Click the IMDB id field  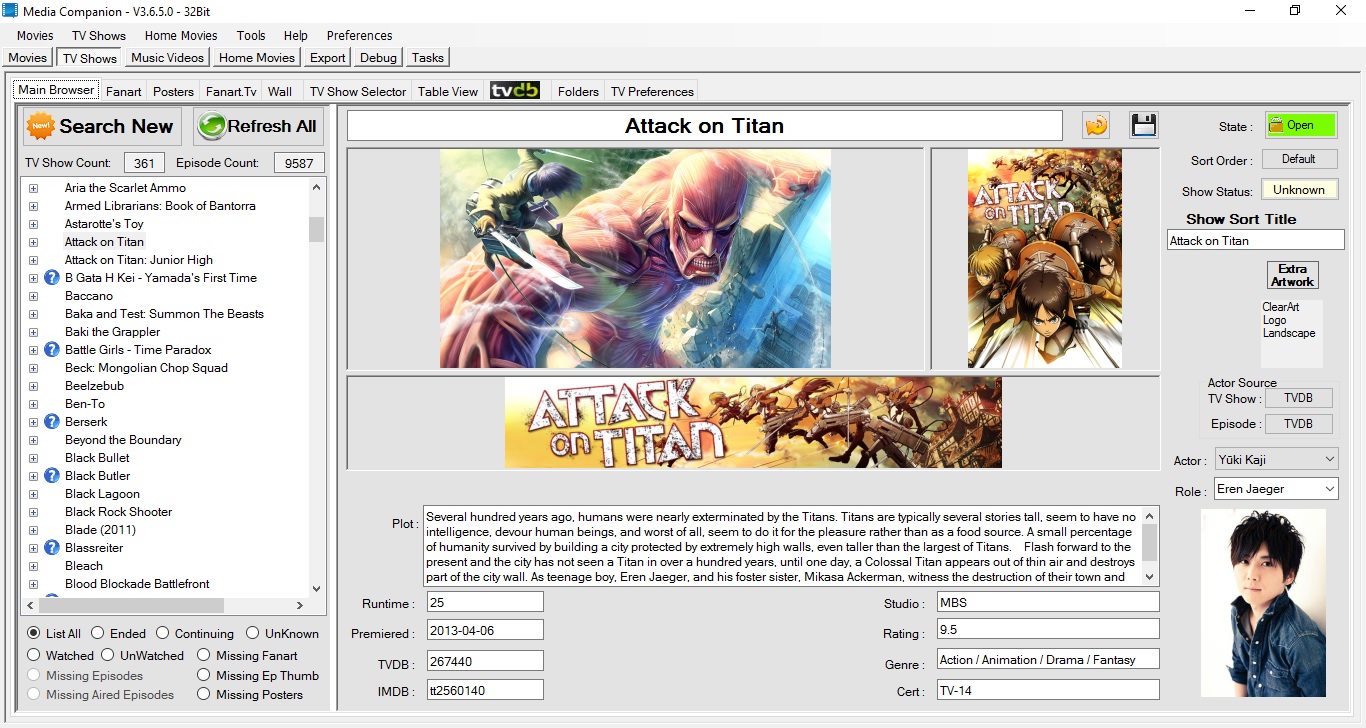click(x=485, y=689)
